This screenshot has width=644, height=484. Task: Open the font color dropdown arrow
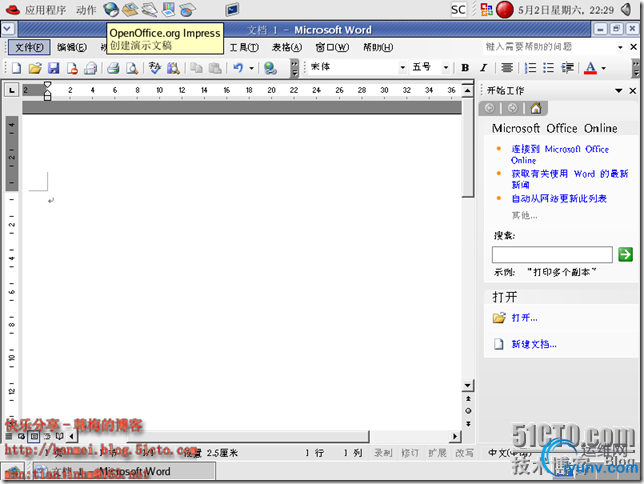pos(603,68)
